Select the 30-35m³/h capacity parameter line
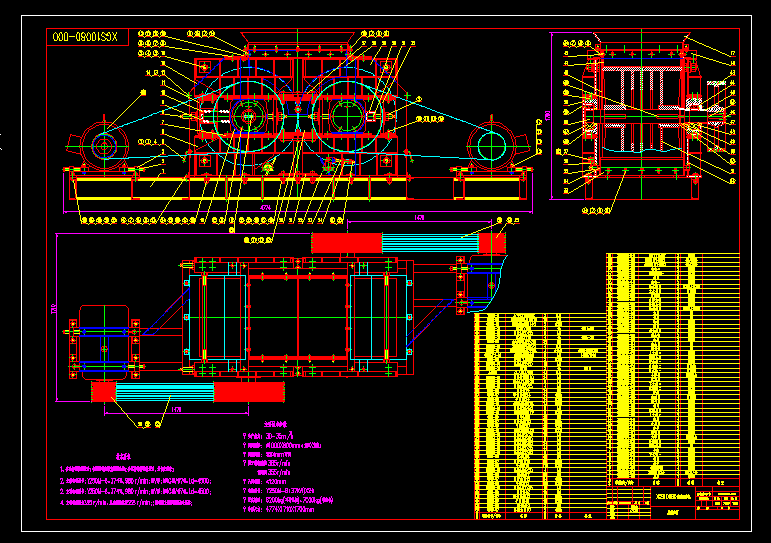 pos(268,436)
